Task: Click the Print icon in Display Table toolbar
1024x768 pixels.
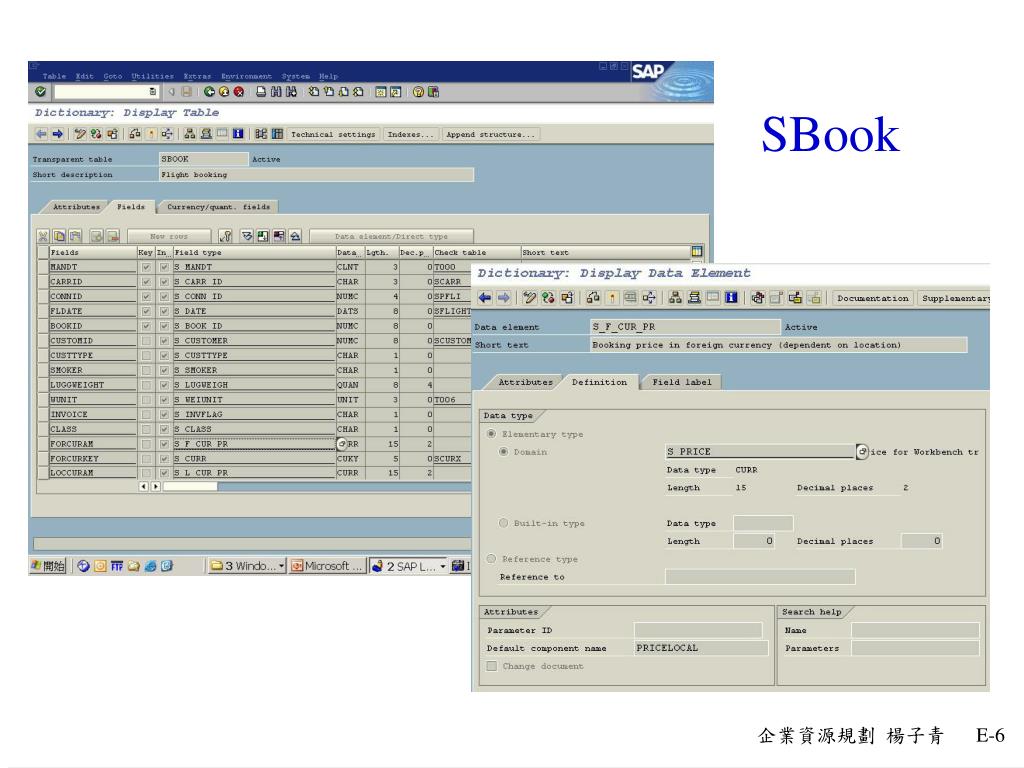Action: click(x=261, y=92)
